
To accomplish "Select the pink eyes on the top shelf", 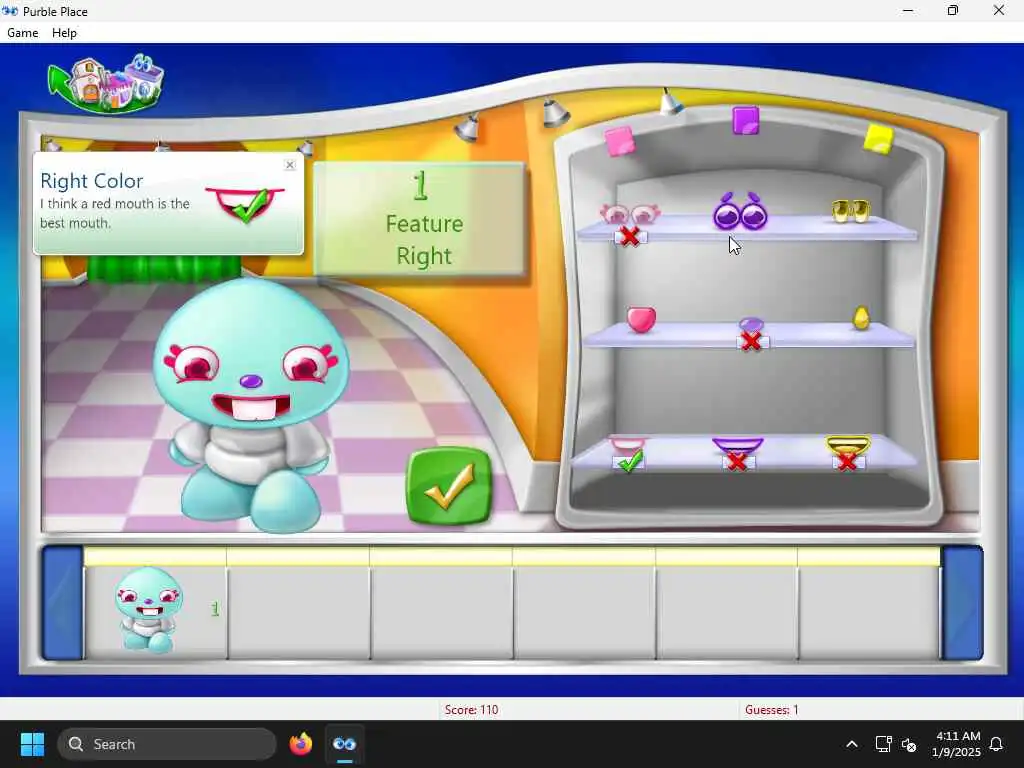I will coord(630,213).
